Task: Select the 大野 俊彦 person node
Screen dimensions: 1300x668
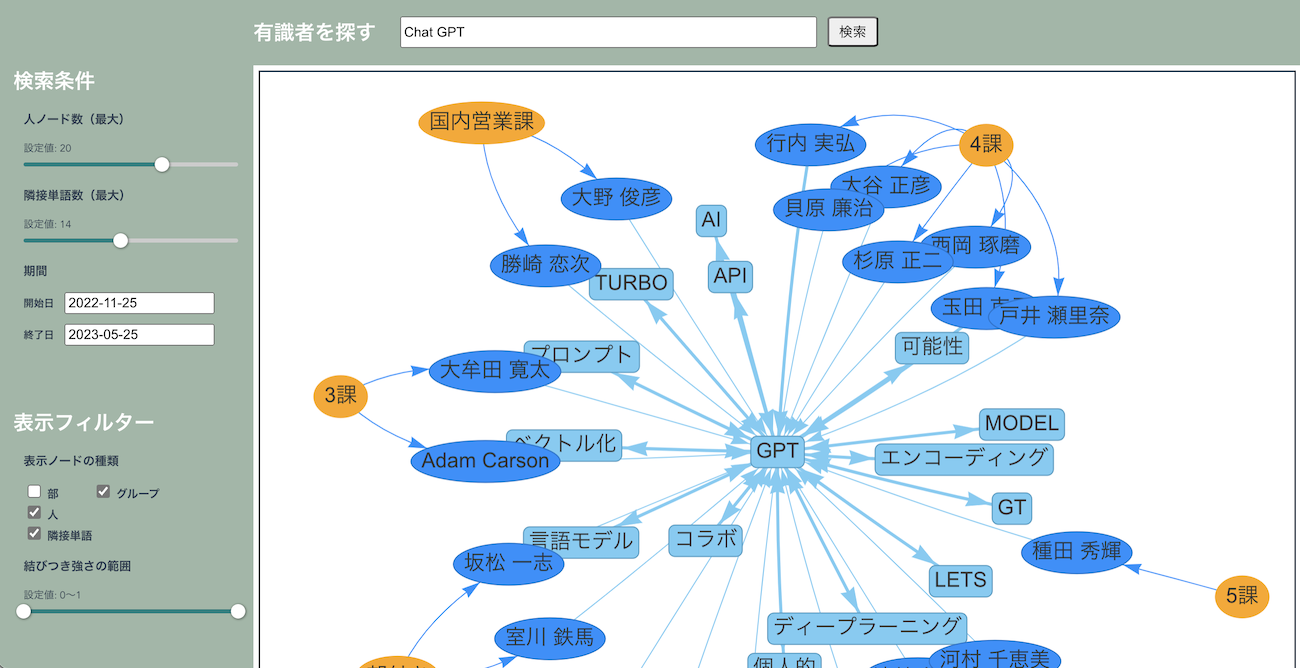Action: coord(616,198)
